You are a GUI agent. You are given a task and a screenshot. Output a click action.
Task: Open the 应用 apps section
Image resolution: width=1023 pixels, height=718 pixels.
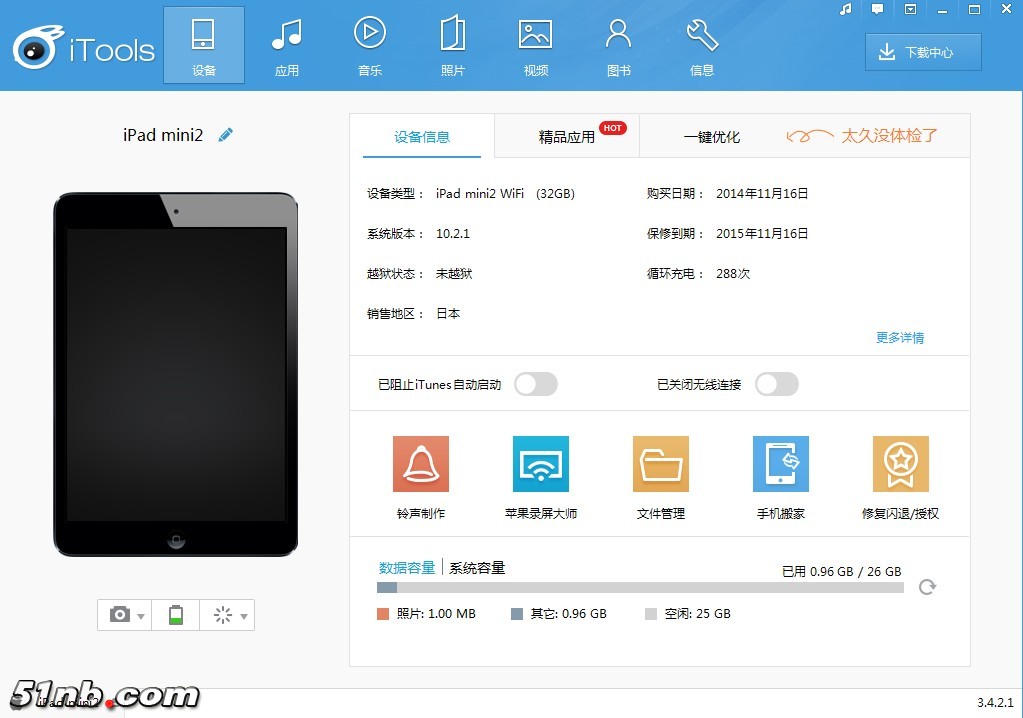pyautogui.click(x=287, y=46)
